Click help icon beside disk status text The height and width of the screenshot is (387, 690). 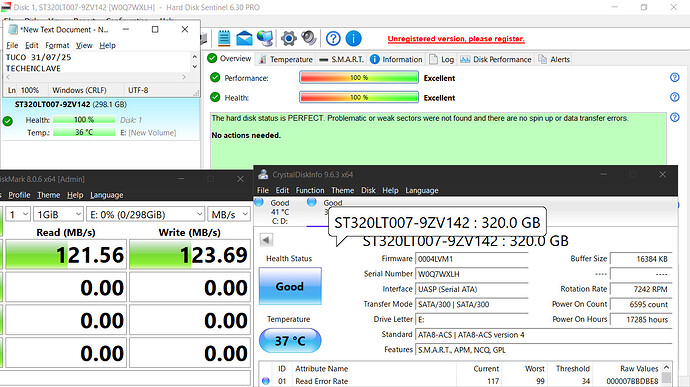pyautogui.click(x=675, y=117)
